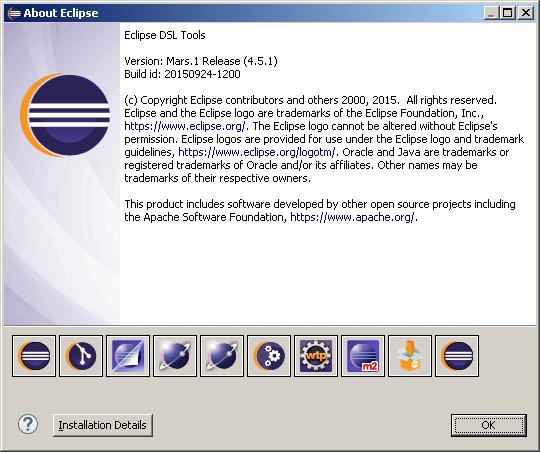Click the 'Version: Mars.1 Release (4.5.1)' text
The image size is (540, 452).
[201, 61]
